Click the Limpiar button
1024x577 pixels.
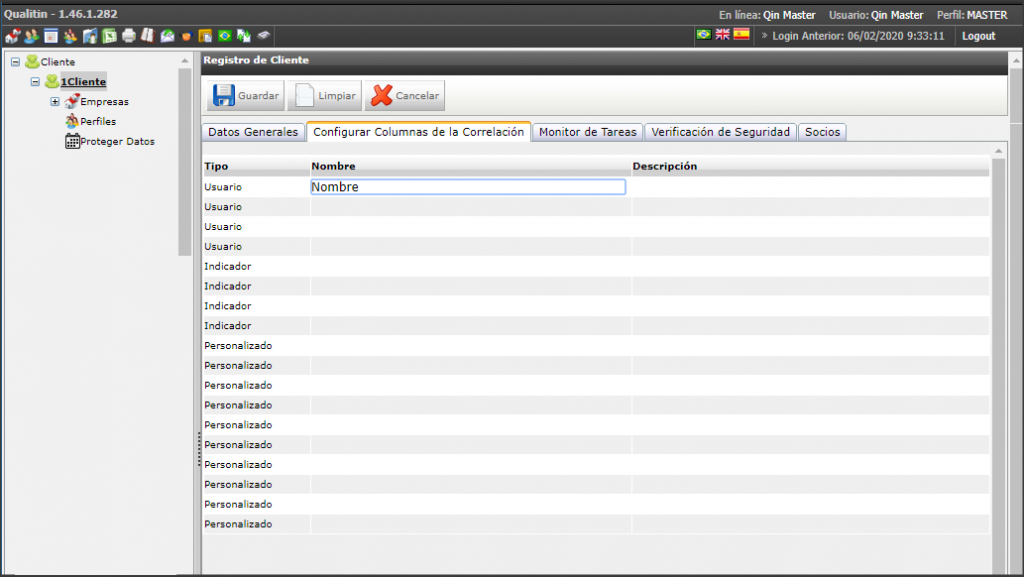point(325,95)
